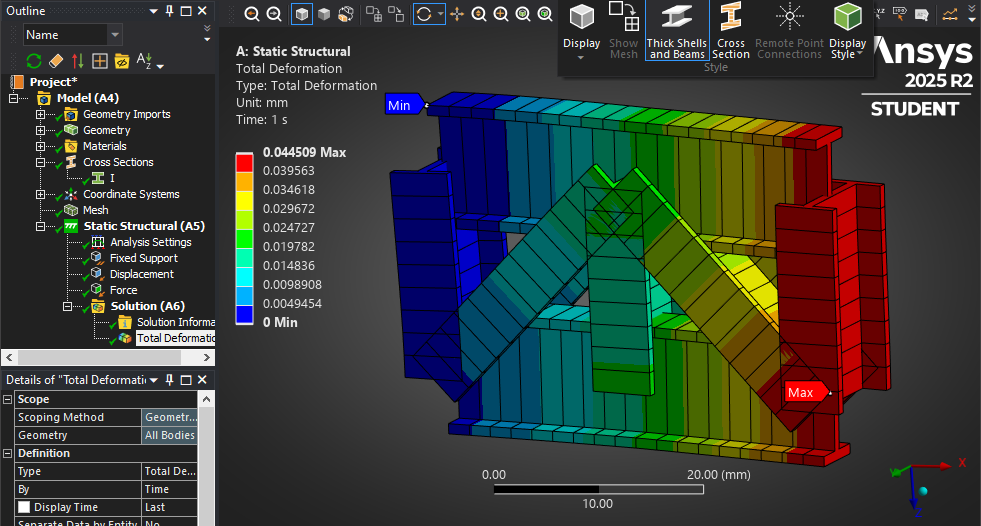Click the sort A-Z icon in Outline
The image size is (981, 526).
[x=144, y=61]
